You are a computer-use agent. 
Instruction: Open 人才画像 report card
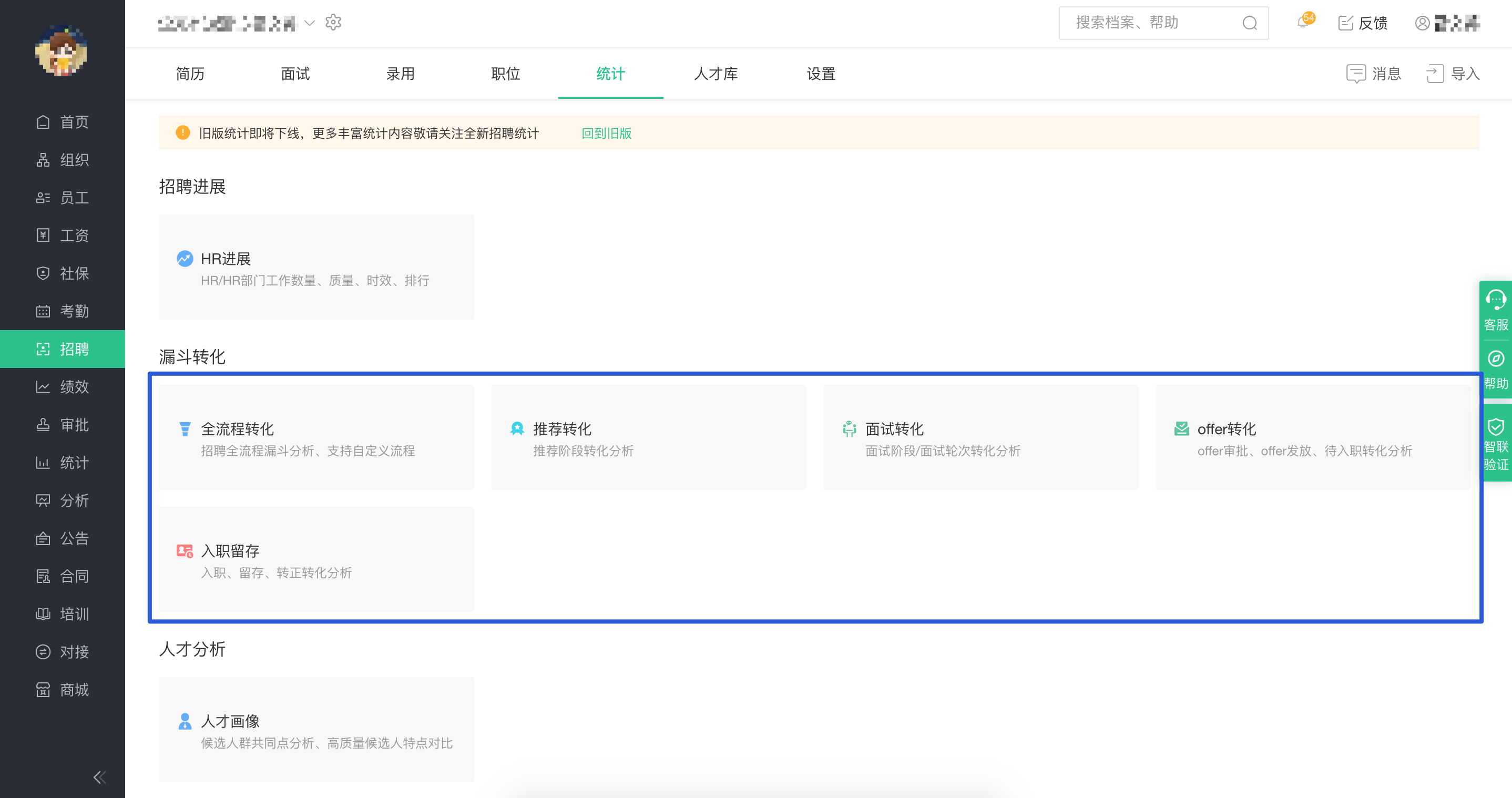coord(316,729)
